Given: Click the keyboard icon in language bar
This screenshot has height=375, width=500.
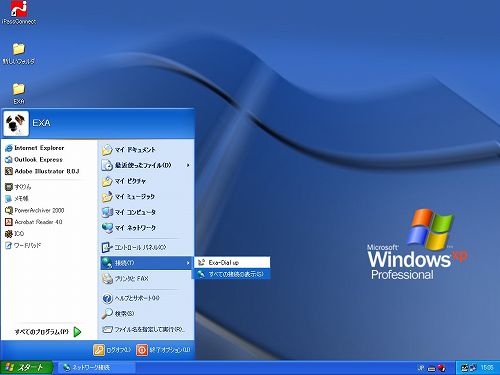Looking at the screenshot, I should [x=432, y=368].
